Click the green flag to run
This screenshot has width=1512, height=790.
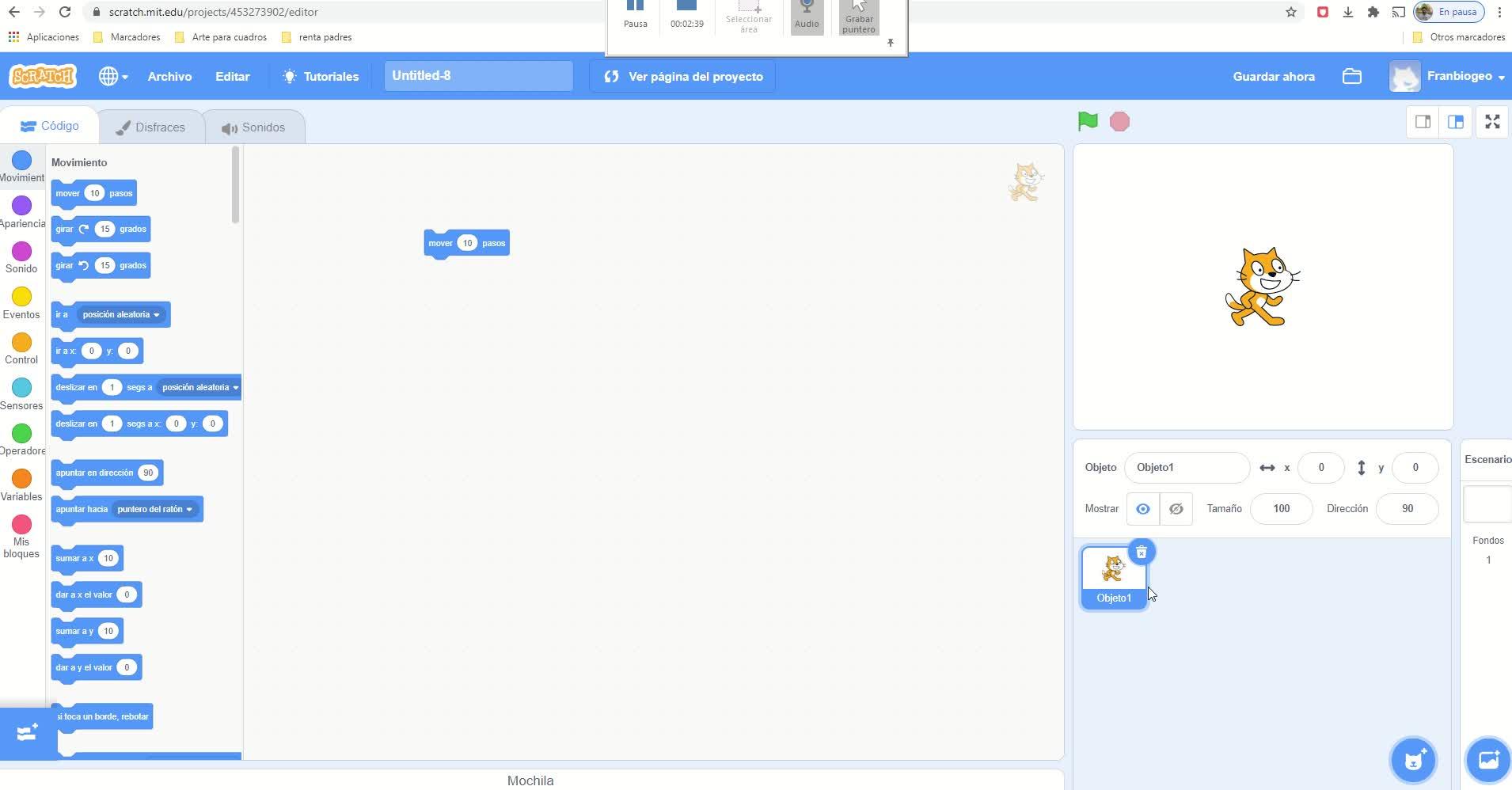(x=1088, y=121)
